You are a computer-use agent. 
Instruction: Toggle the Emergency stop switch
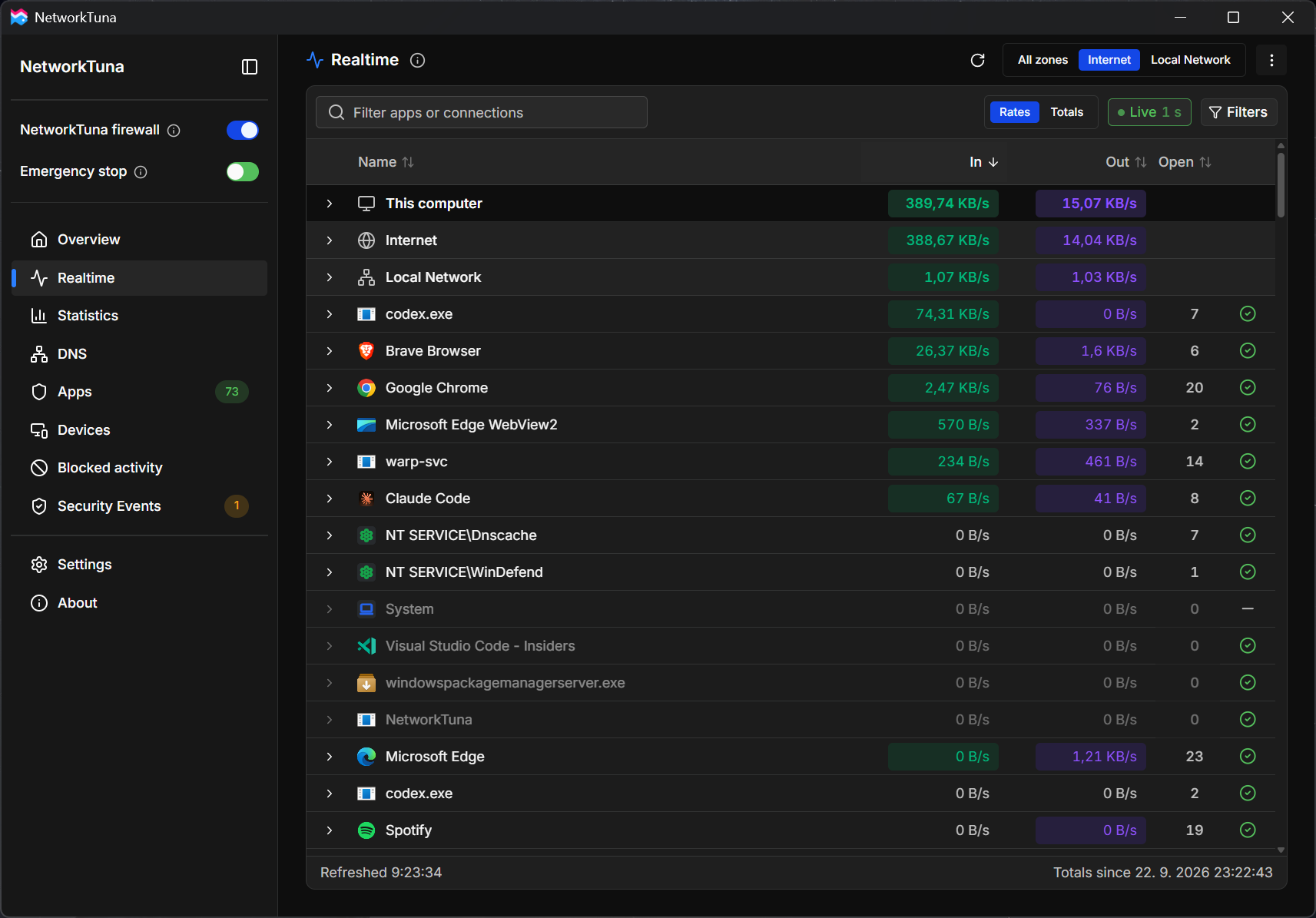pyautogui.click(x=243, y=172)
